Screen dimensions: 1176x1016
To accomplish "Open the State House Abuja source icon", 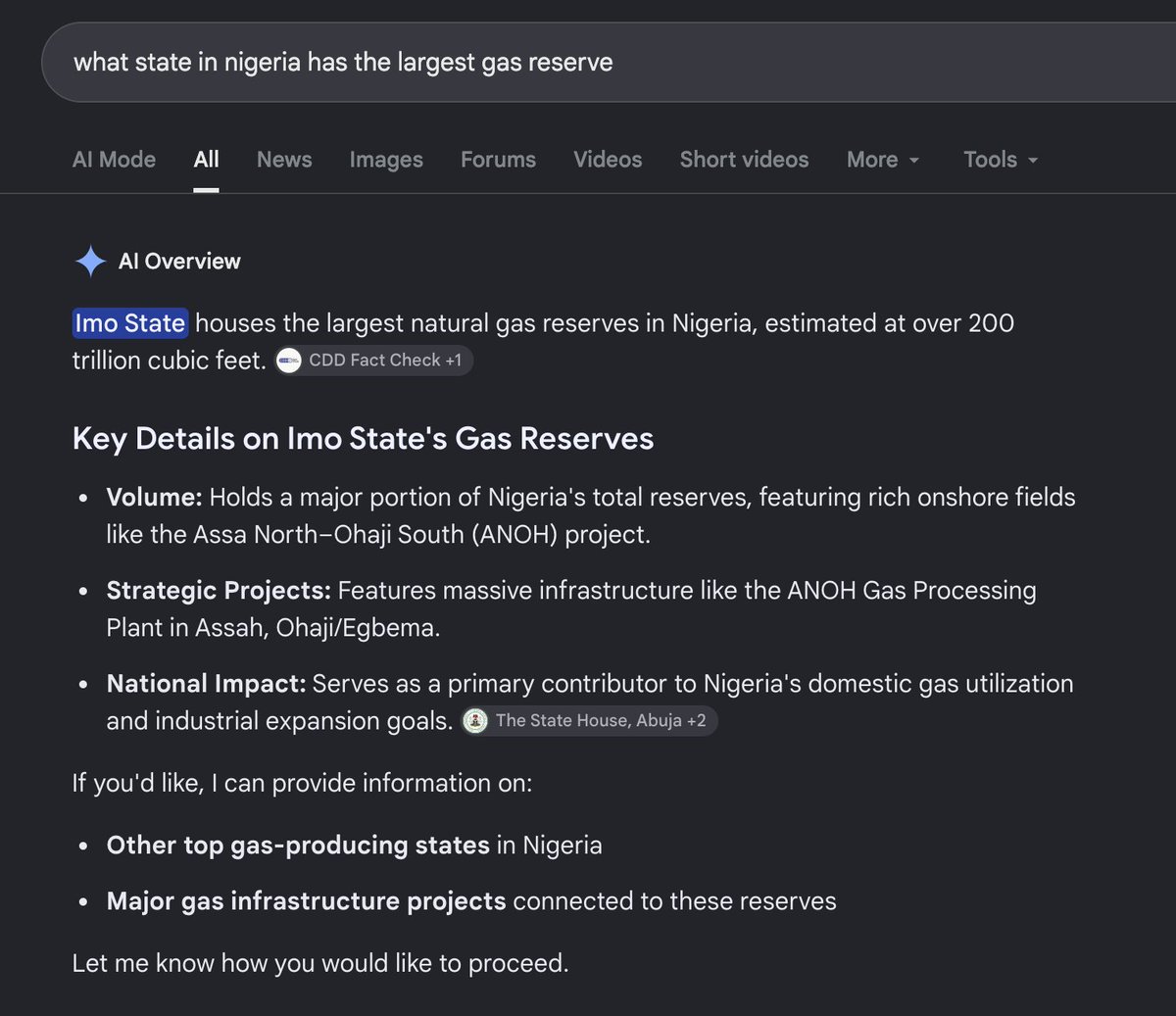I will (475, 721).
